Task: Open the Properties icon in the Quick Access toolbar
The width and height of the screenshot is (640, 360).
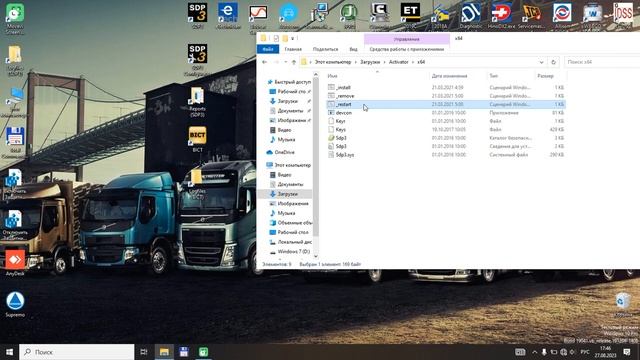Action: point(276,38)
